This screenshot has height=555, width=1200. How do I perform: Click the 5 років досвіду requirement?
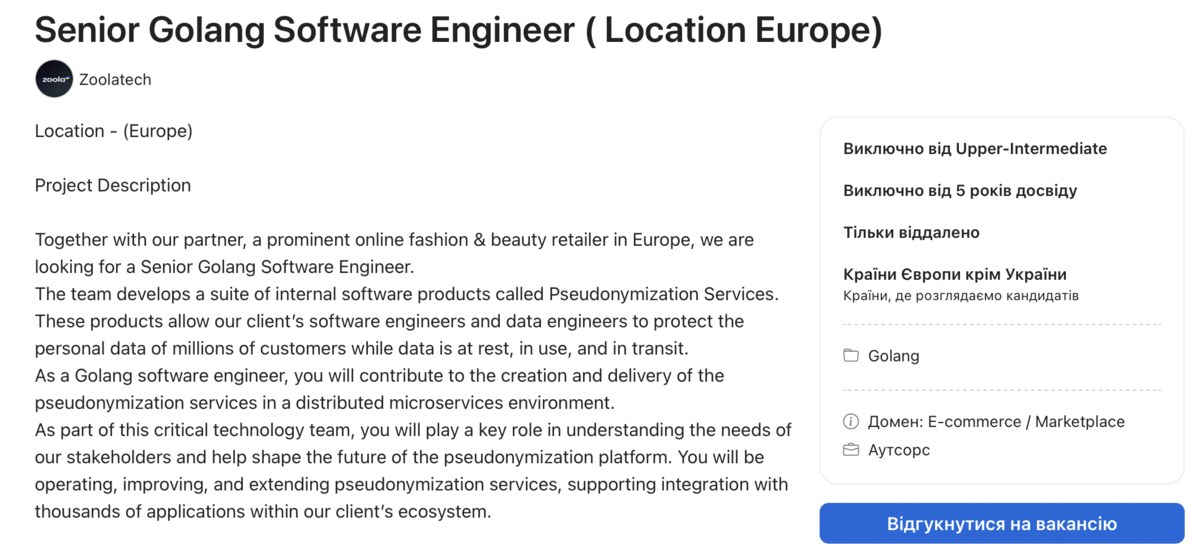[x=960, y=191]
